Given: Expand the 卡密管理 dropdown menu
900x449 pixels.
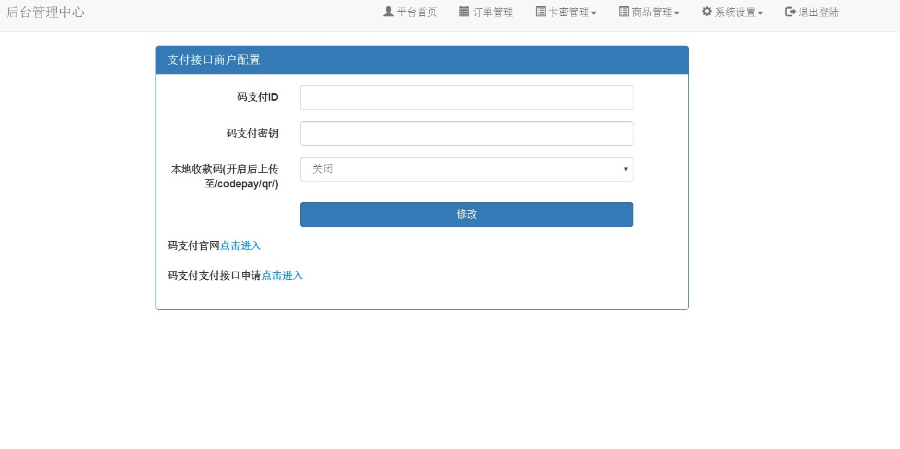Looking at the screenshot, I should 566,12.
